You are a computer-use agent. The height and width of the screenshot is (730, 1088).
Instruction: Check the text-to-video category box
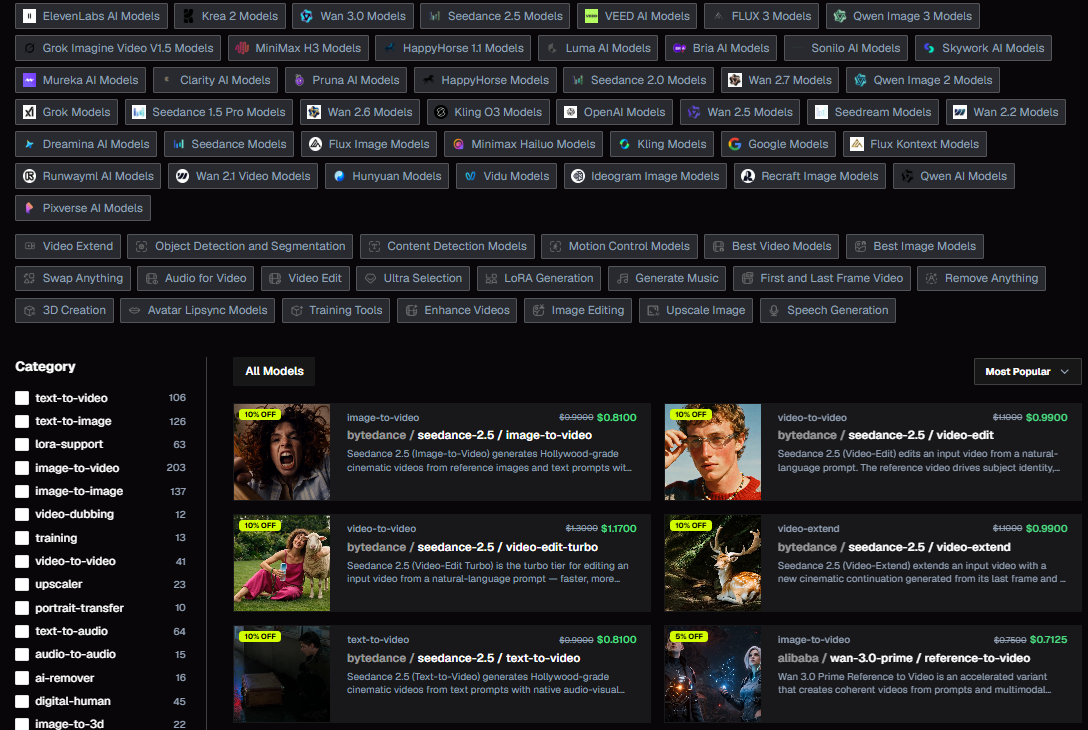click(22, 398)
